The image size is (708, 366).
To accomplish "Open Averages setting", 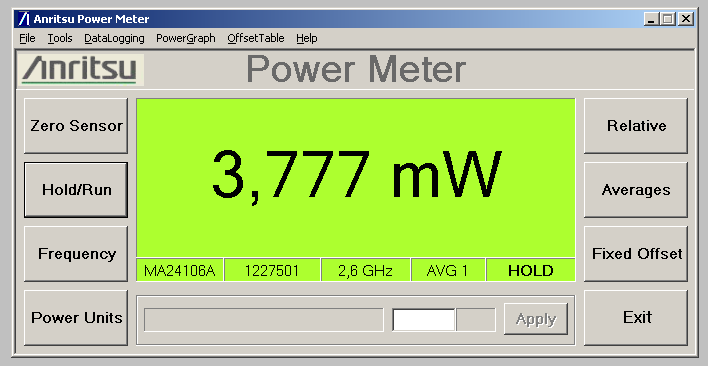I will [636, 190].
